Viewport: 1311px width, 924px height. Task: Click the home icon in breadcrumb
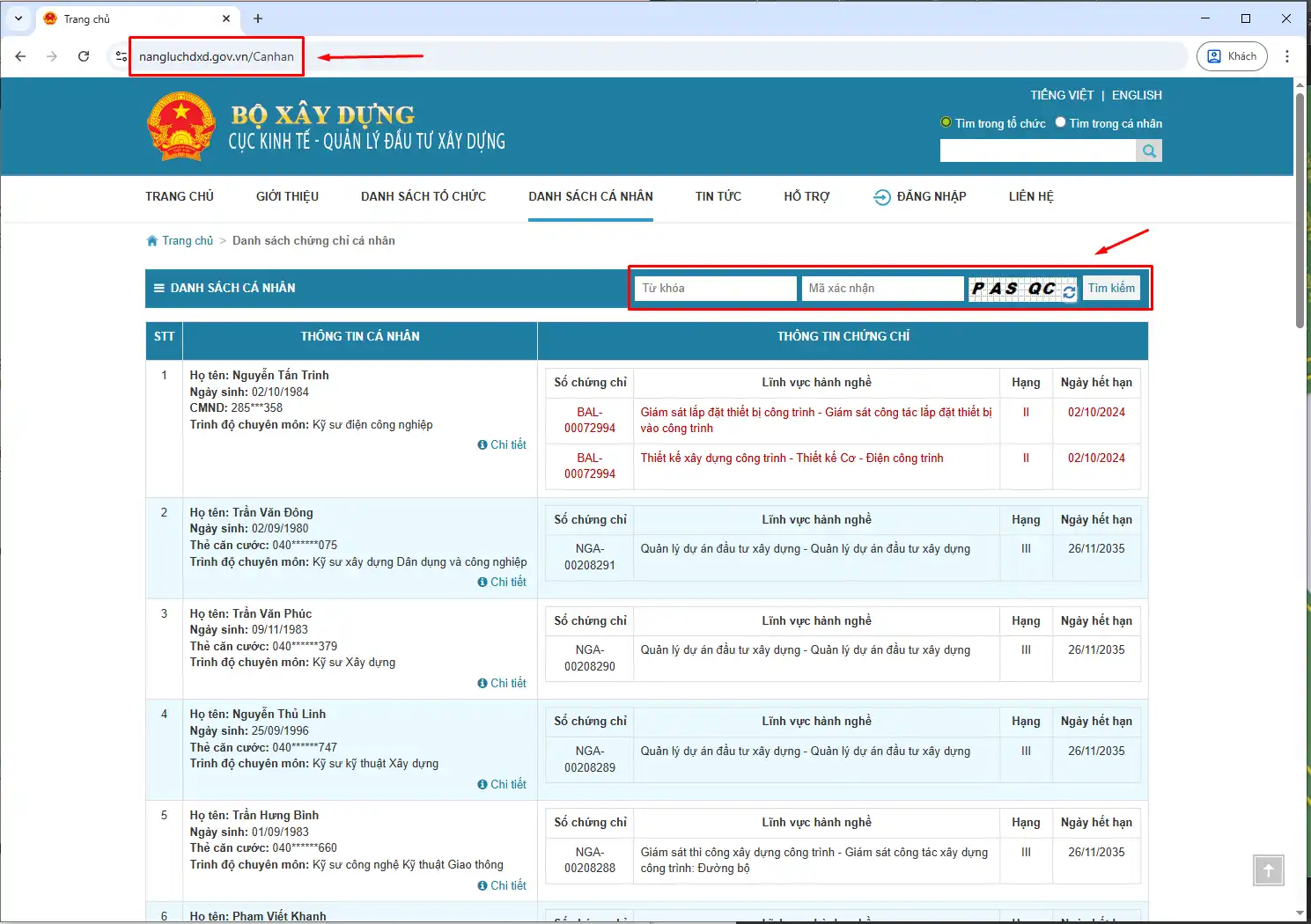coord(152,241)
